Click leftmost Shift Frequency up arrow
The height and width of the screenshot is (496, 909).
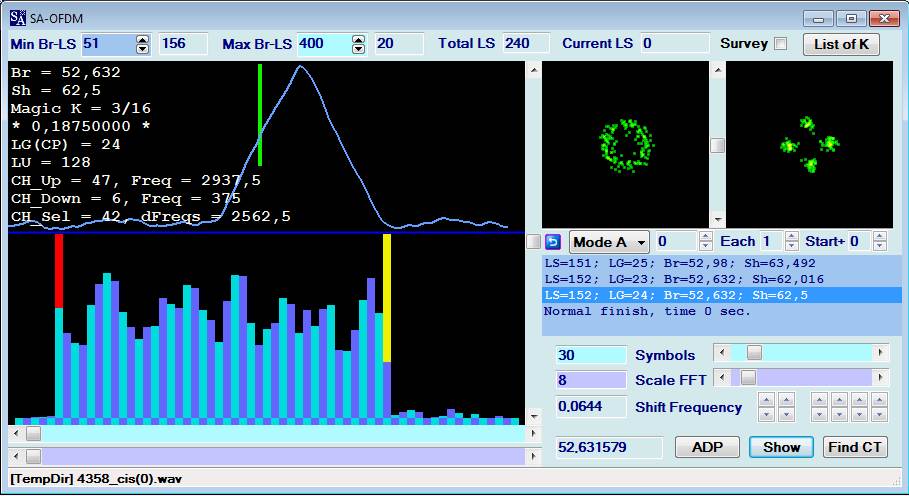pyautogui.click(x=766, y=400)
